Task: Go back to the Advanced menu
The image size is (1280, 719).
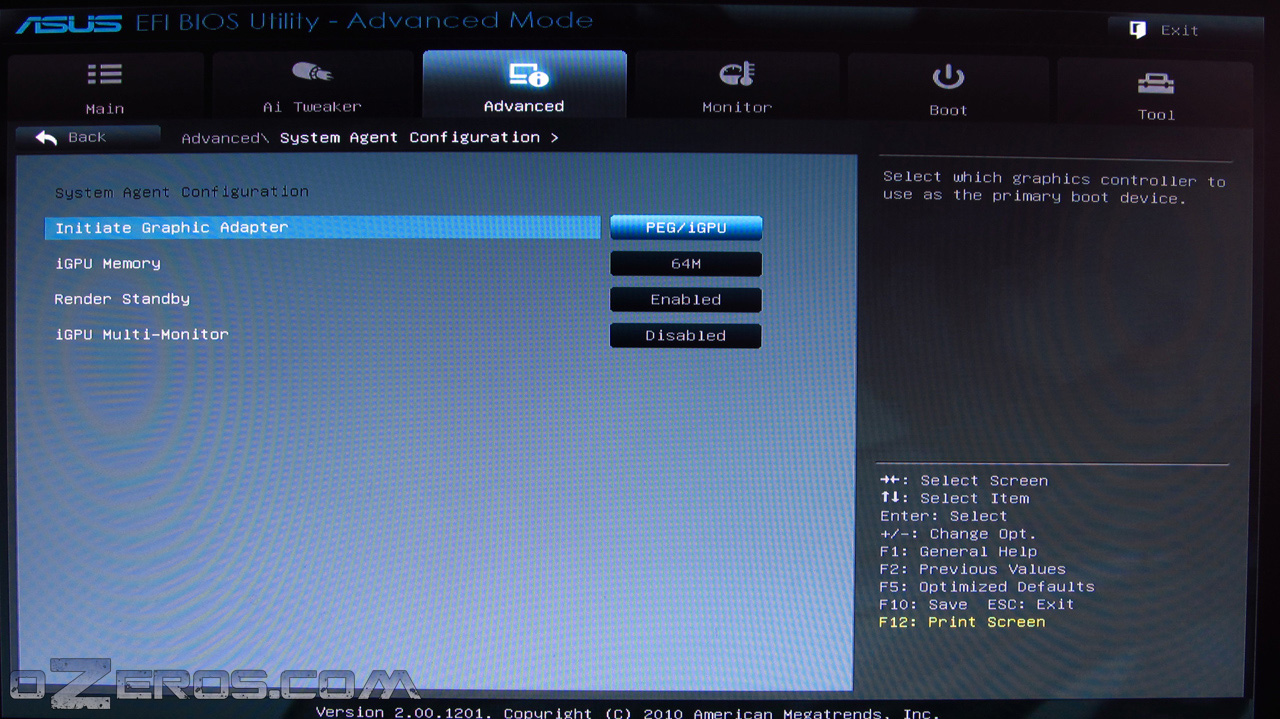Action: point(87,138)
